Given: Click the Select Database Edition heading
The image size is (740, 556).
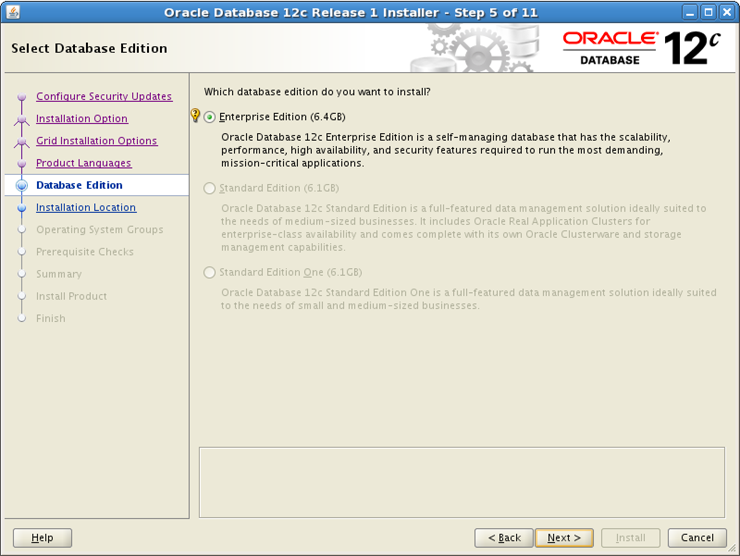Looking at the screenshot, I should [x=89, y=48].
